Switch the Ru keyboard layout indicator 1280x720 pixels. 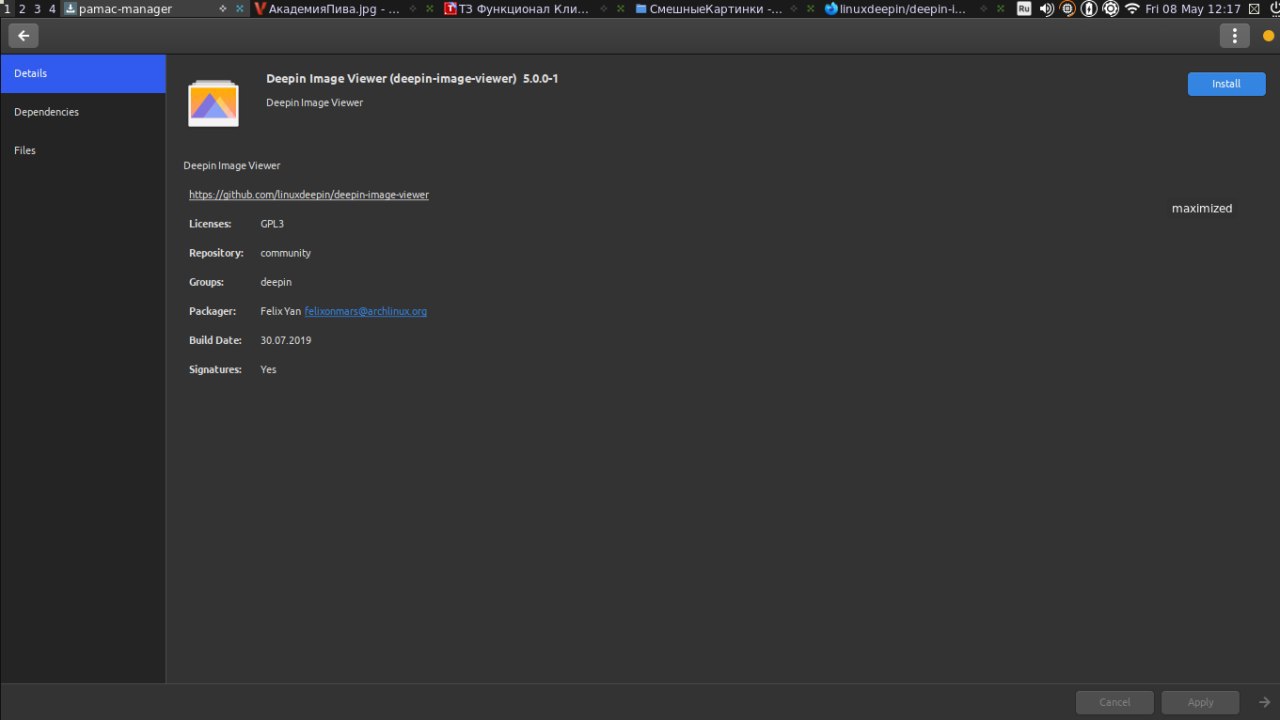coord(1024,9)
